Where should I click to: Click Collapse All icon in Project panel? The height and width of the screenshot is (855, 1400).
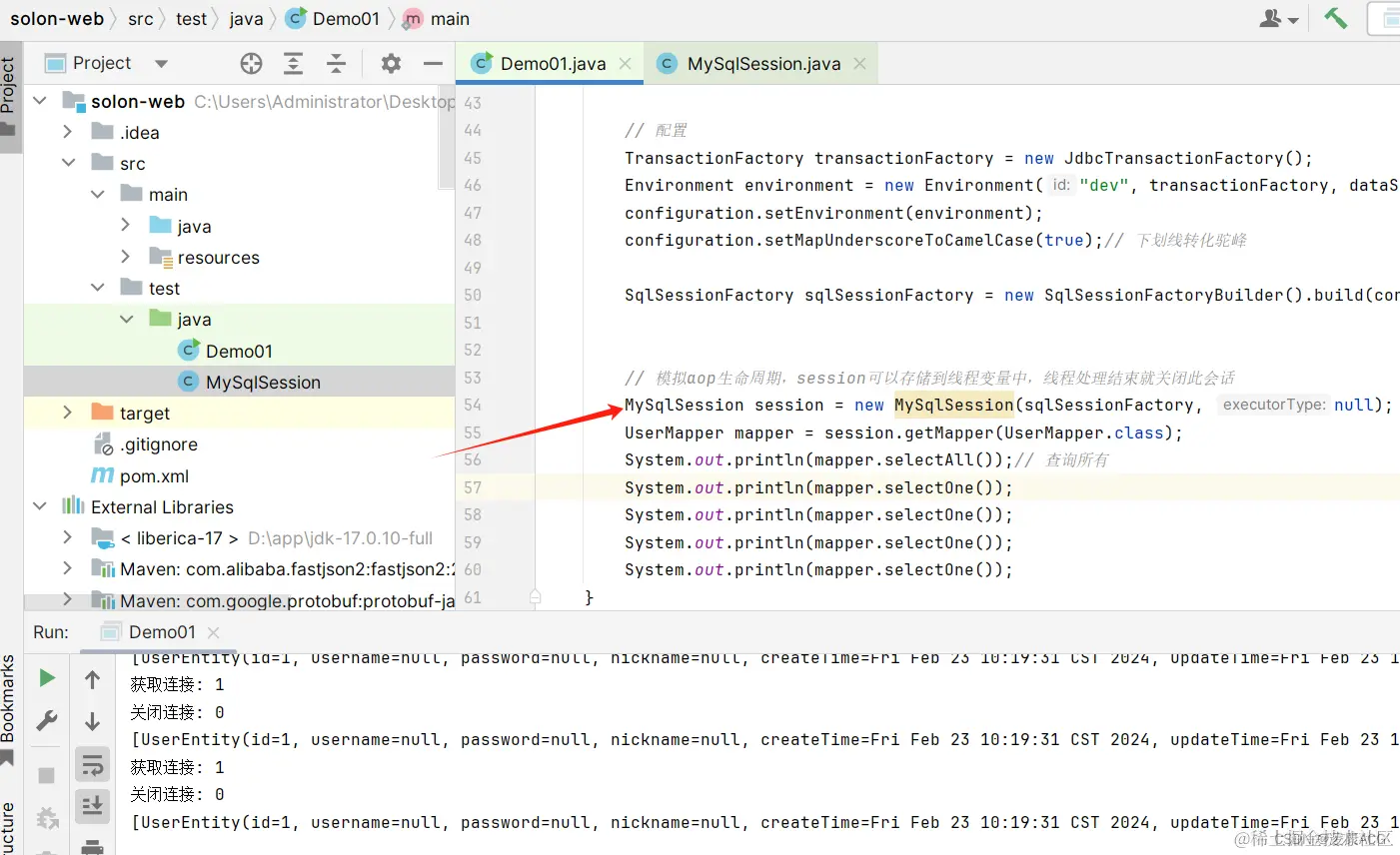(336, 64)
